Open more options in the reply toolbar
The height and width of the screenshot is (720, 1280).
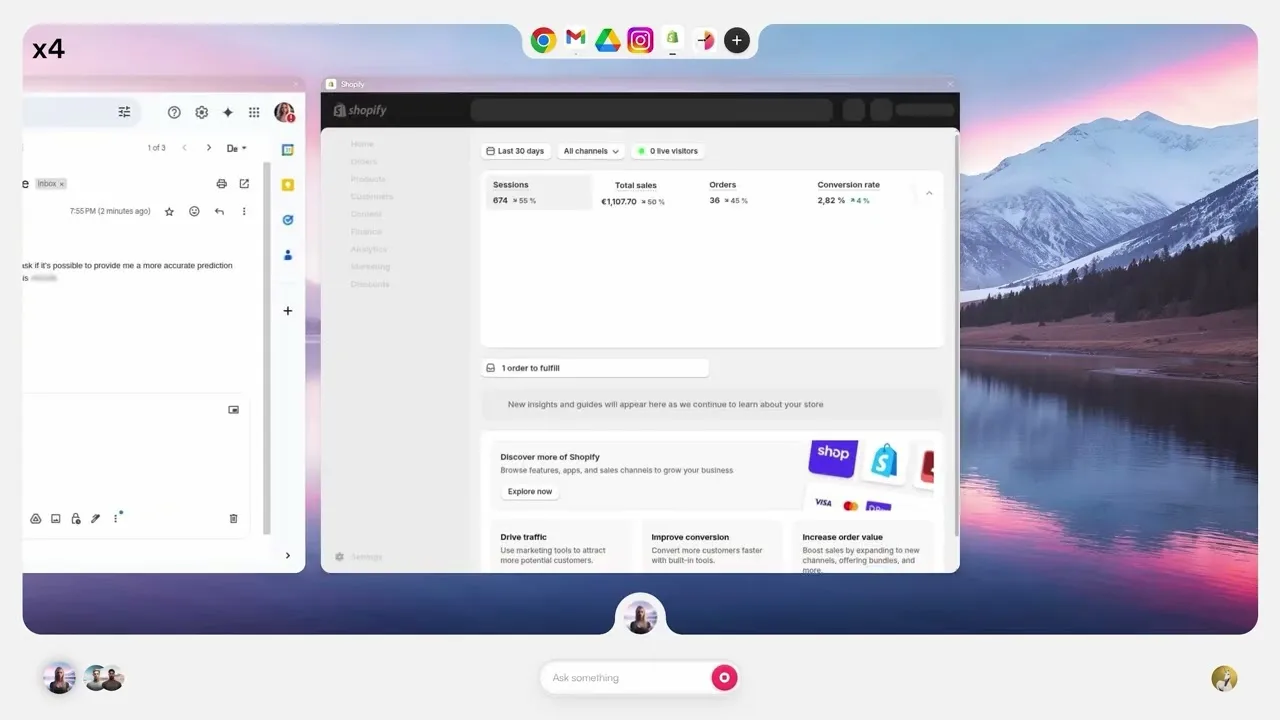point(116,519)
